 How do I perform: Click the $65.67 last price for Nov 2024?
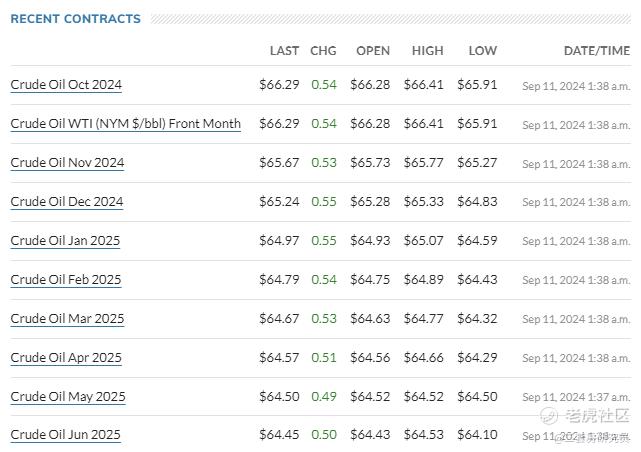(279, 163)
